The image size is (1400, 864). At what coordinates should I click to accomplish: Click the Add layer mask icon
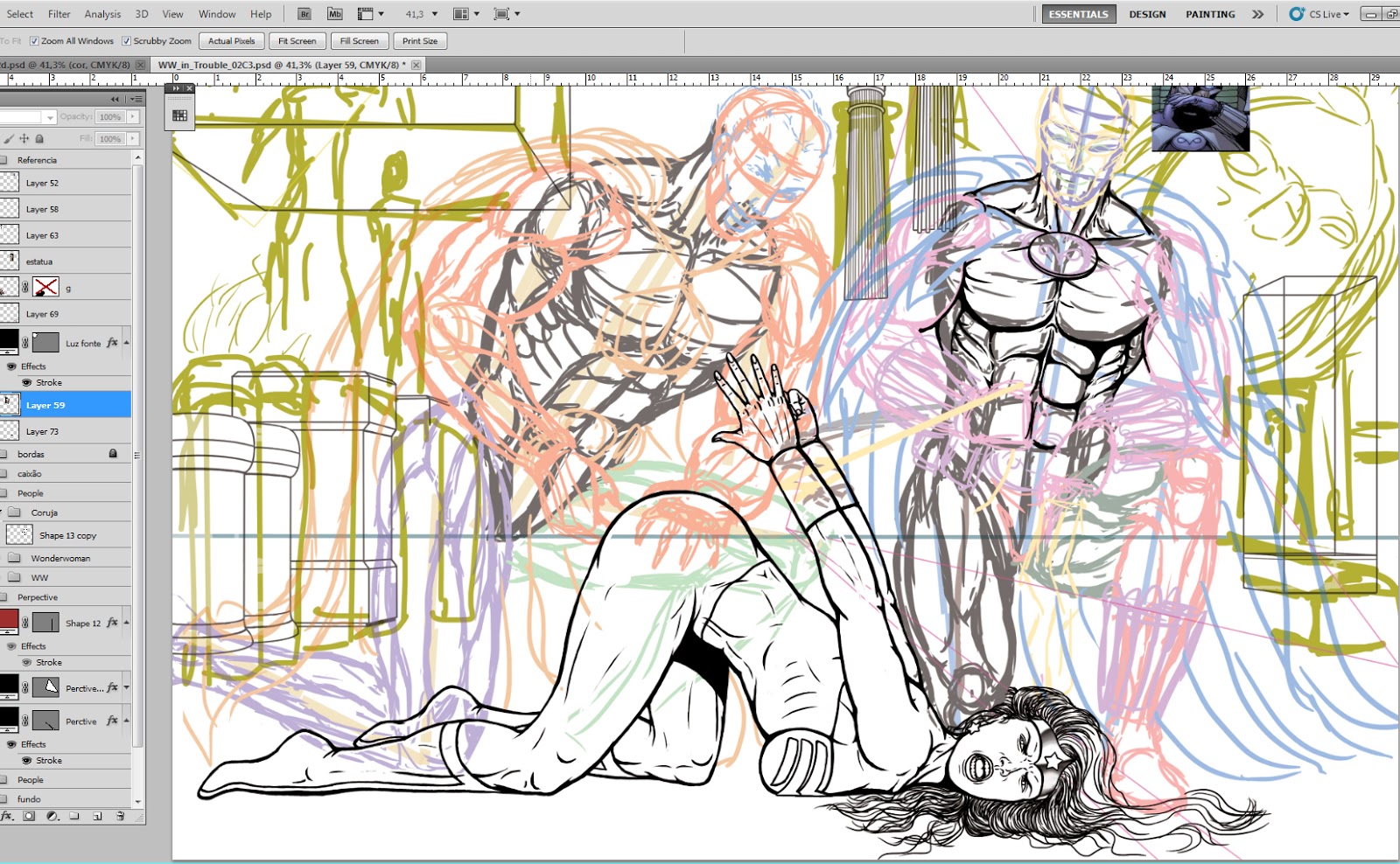click(29, 816)
